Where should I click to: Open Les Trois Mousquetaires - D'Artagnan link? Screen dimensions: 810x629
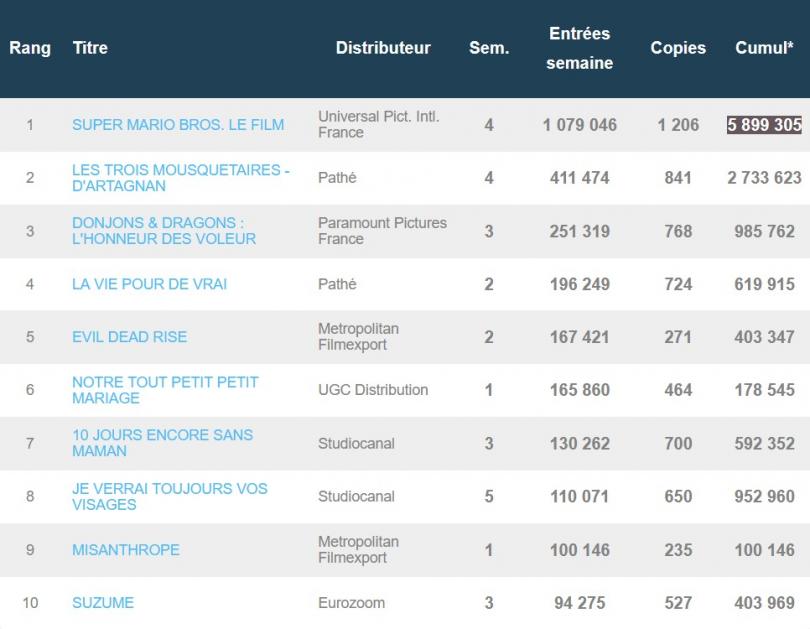point(181,178)
